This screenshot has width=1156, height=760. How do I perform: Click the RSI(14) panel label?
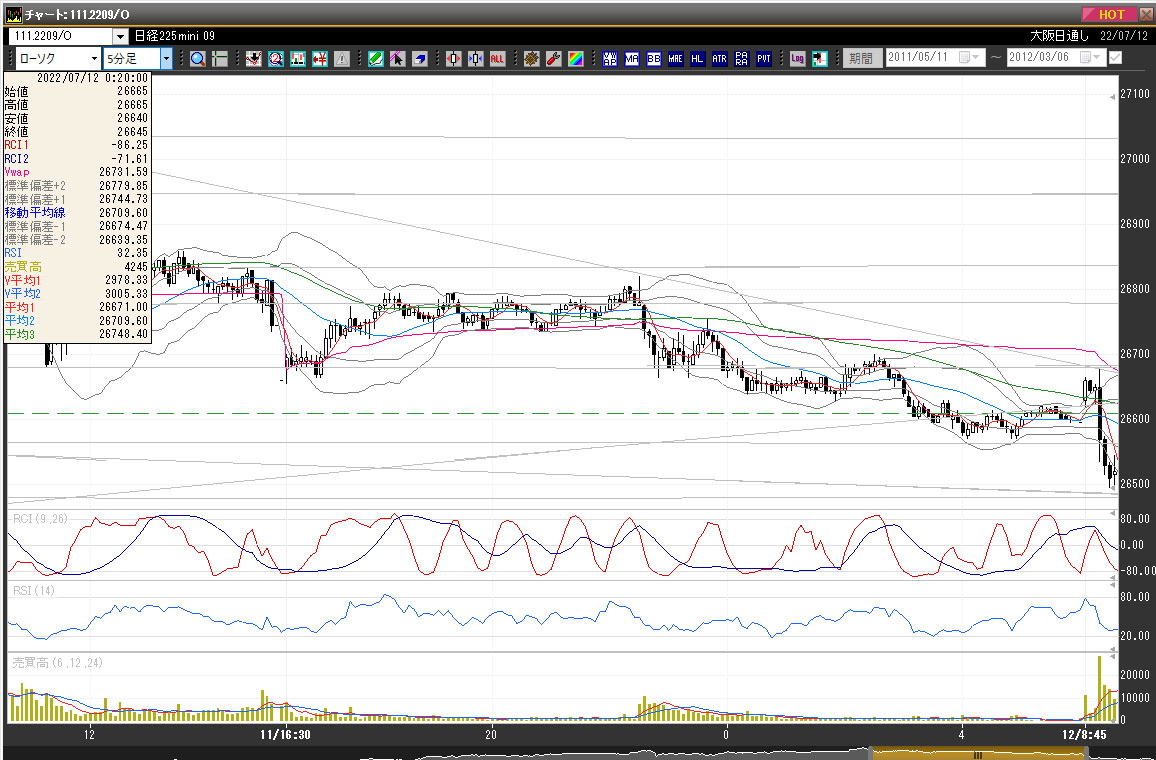coord(33,590)
